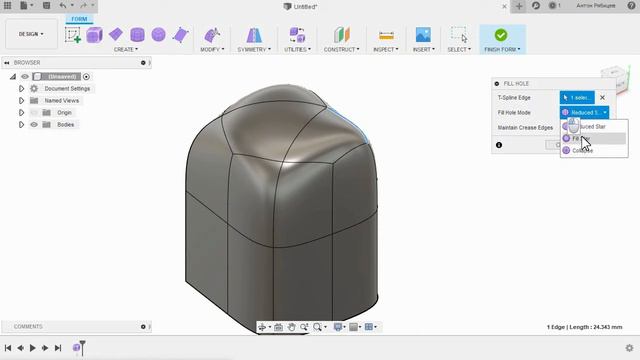Click the Inspect measure icon
This screenshot has width=640, height=360.
pyautogui.click(x=386, y=36)
